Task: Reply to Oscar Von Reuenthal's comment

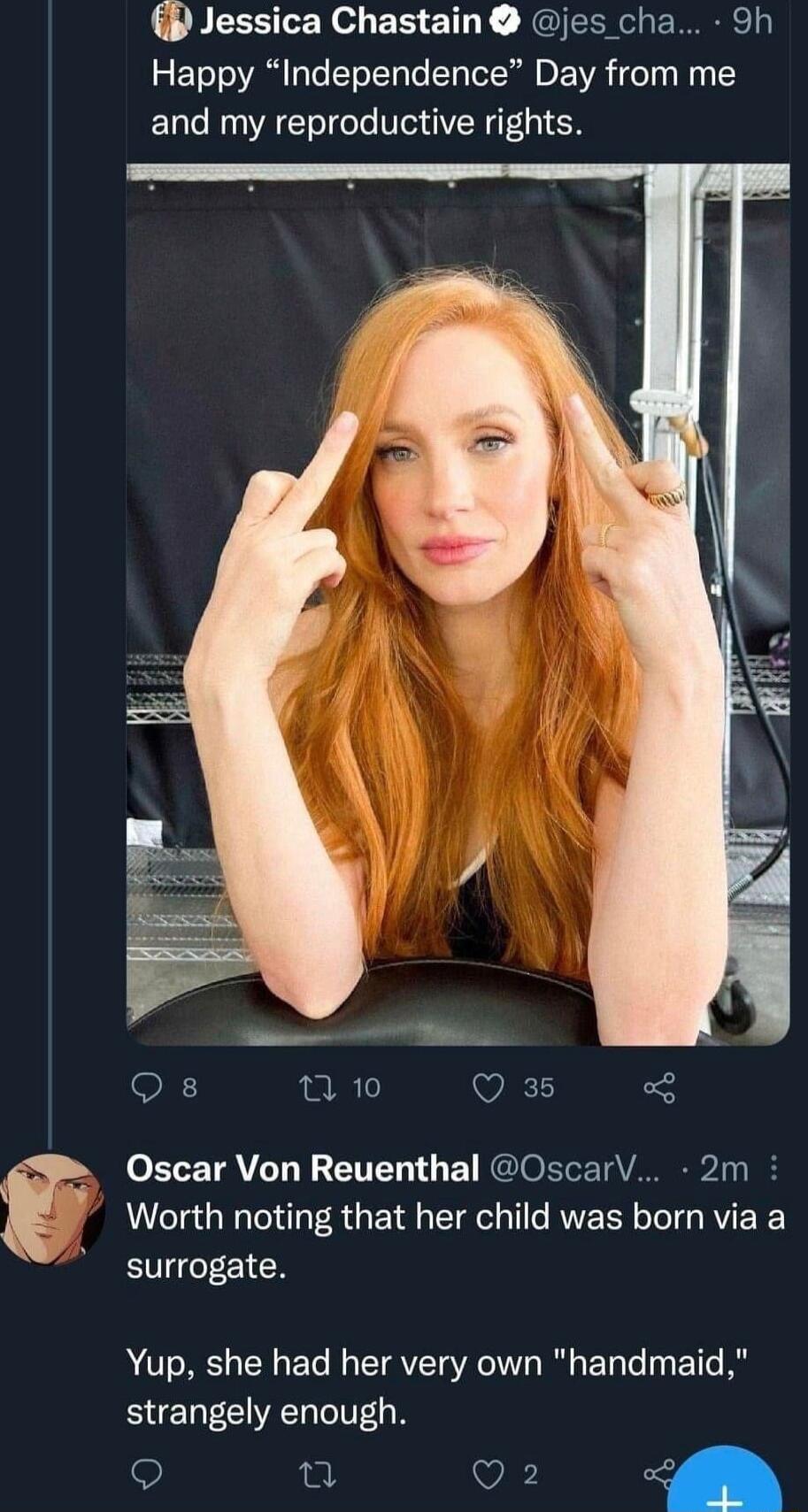Action: click(146, 1473)
